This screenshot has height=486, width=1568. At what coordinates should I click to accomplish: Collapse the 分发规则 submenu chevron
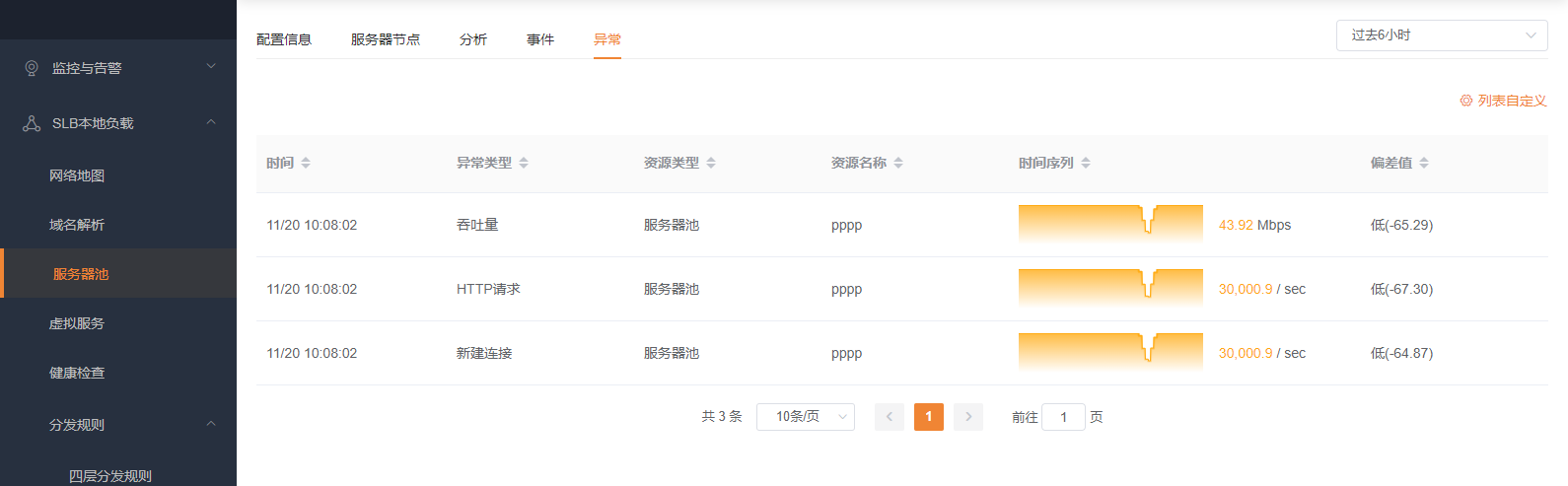click(x=210, y=424)
